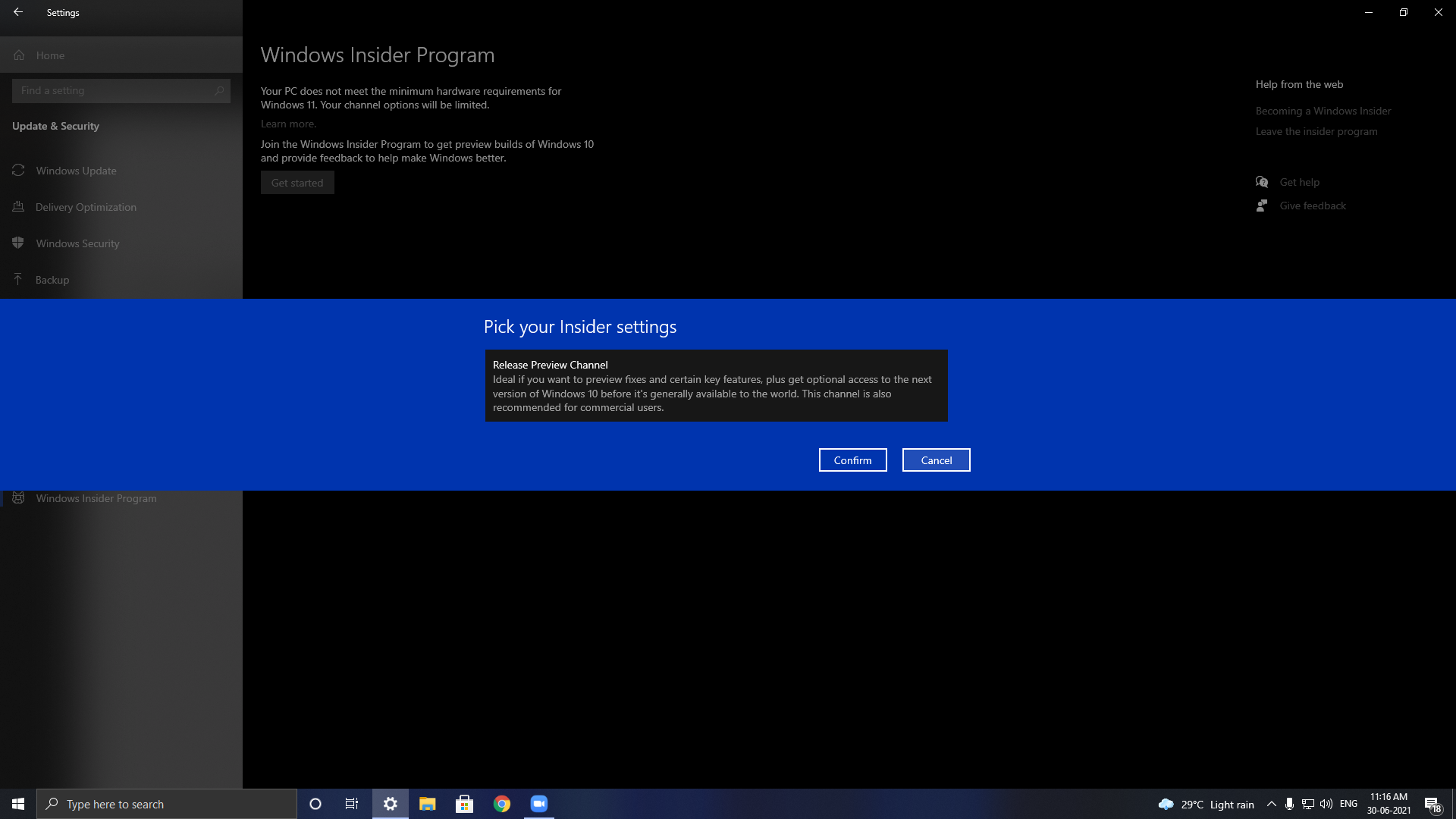
Task: Open Windows Insider Program in the sidebar
Action: pos(95,498)
